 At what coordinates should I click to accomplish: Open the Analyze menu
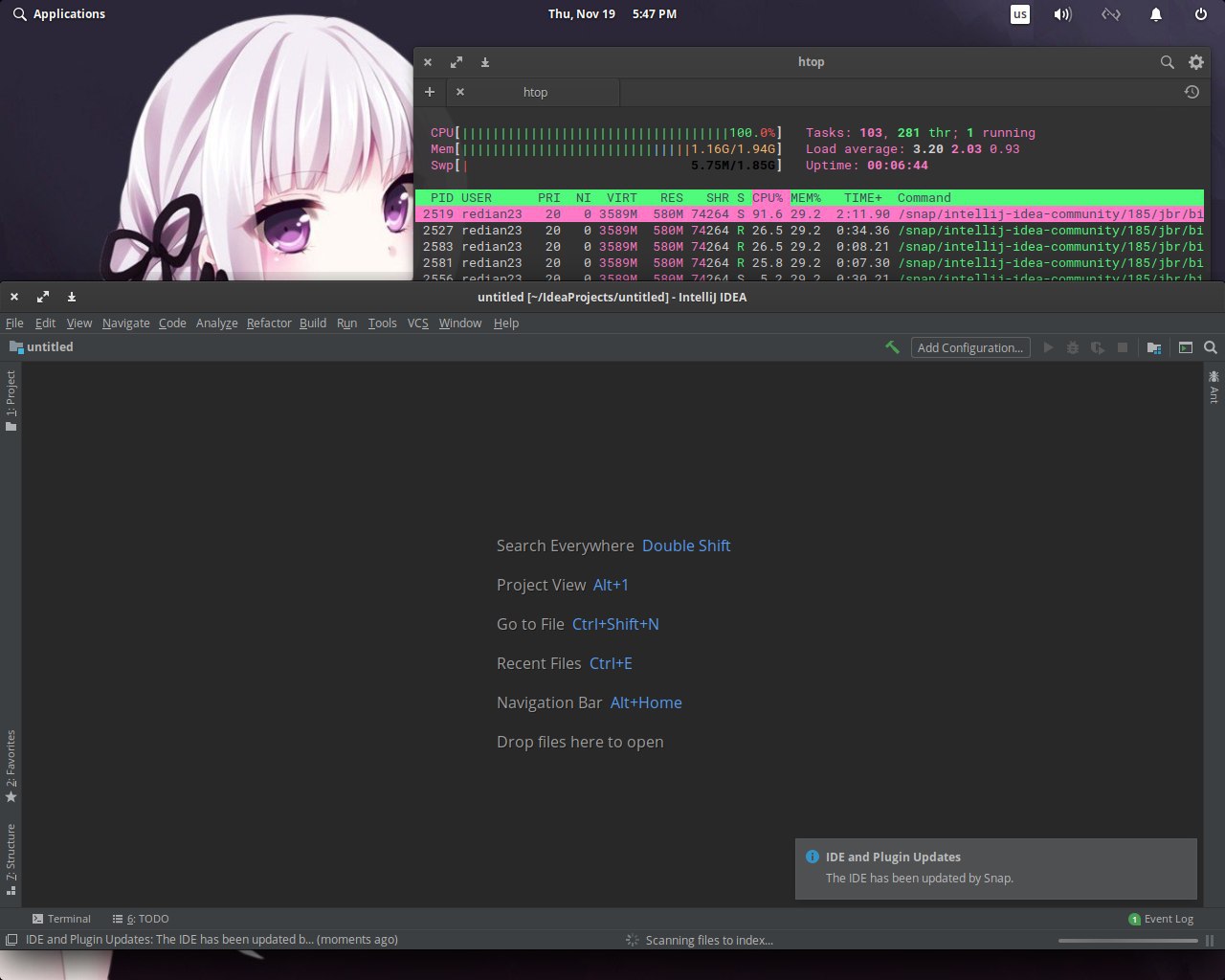[x=216, y=323]
